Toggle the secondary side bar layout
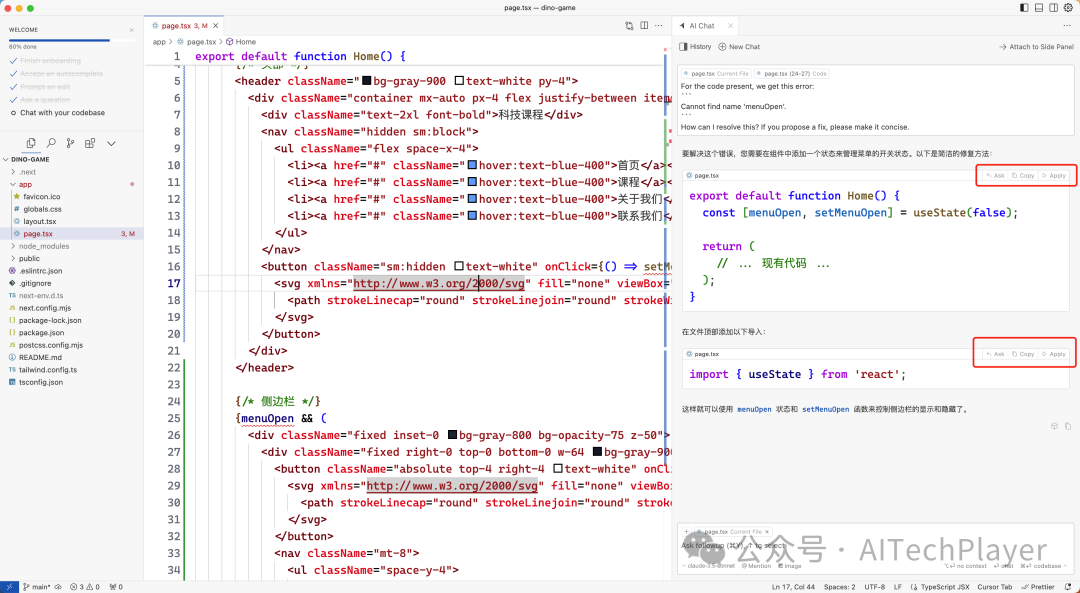Screen dimensions: 1080x593 click(1052, 7)
